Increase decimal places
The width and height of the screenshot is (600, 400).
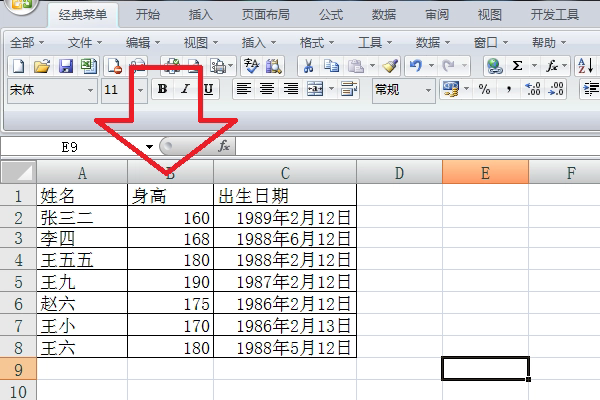tap(533, 90)
